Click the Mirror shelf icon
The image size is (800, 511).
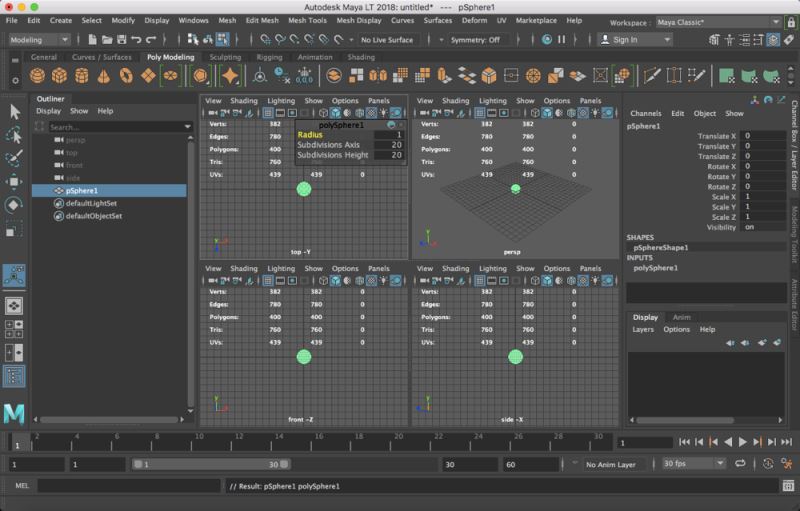coord(378,76)
